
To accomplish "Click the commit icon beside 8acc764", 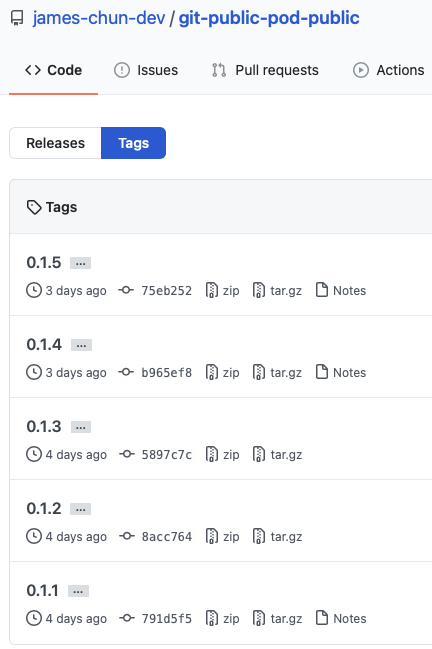I will (127, 536).
